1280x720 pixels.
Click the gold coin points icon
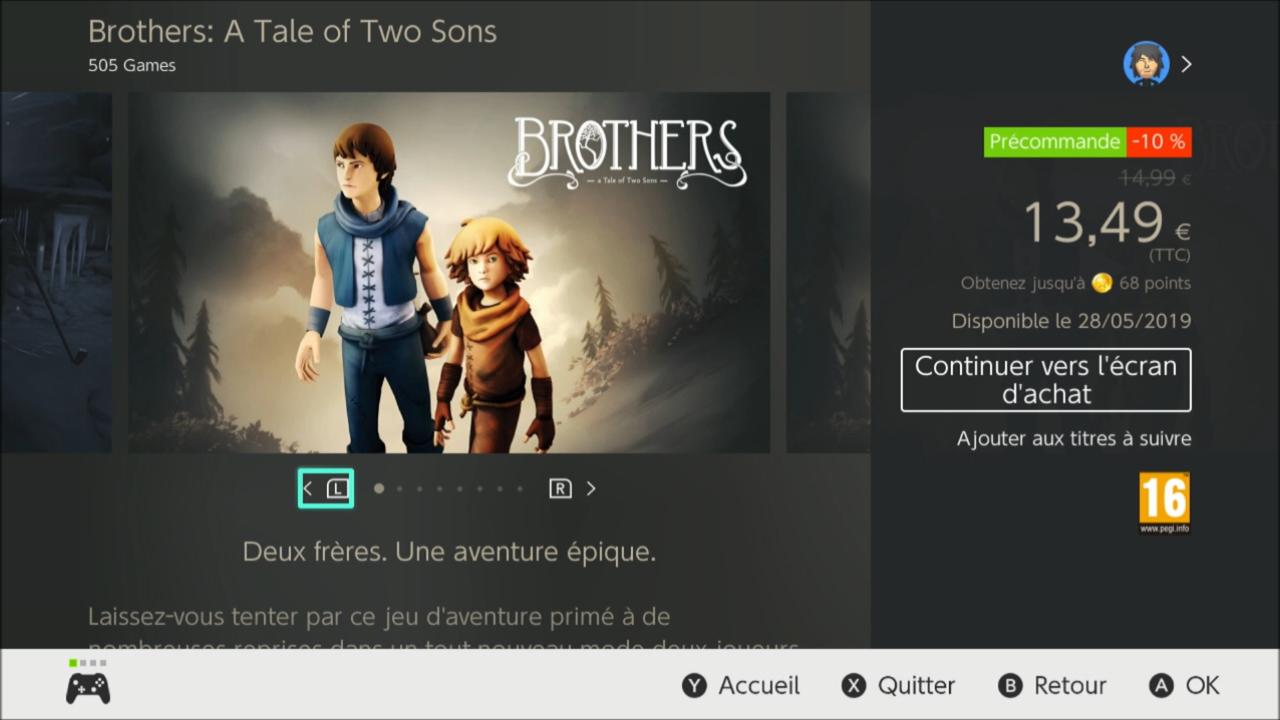[x=1102, y=283]
